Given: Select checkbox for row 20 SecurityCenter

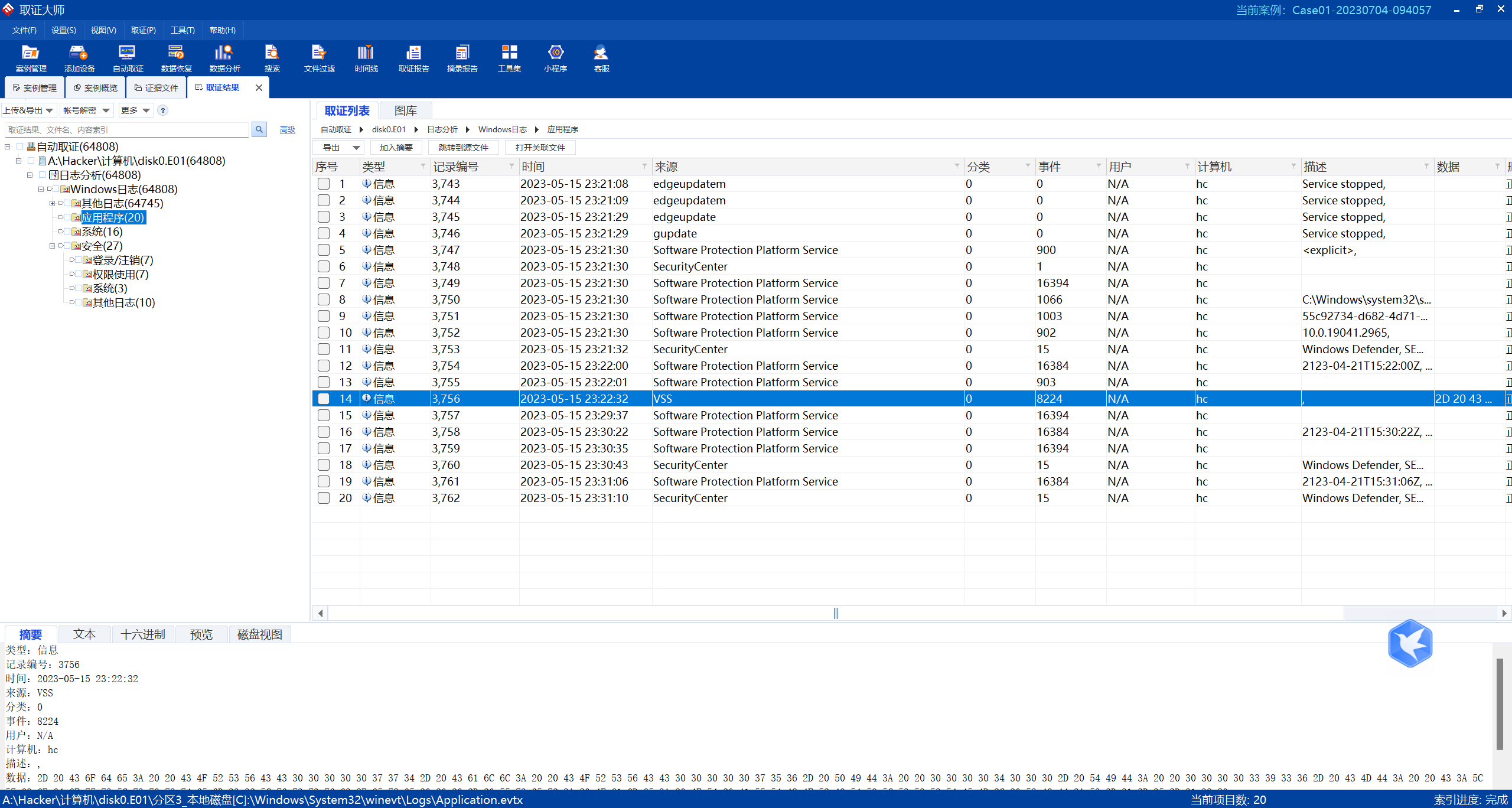Looking at the screenshot, I should point(324,498).
